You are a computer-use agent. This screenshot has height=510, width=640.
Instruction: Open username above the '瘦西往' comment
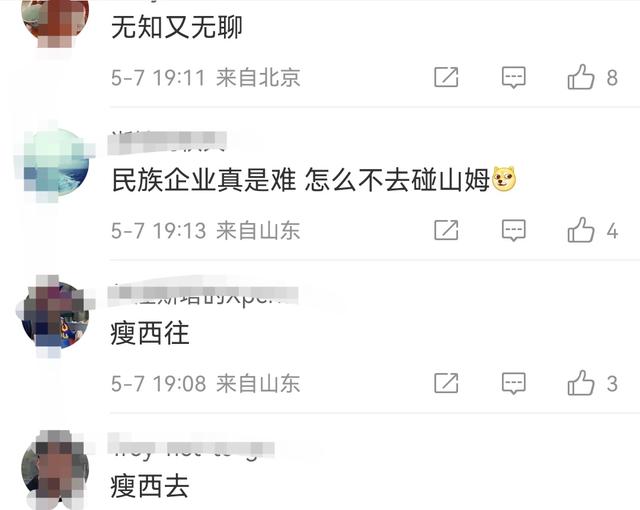pos(203,295)
